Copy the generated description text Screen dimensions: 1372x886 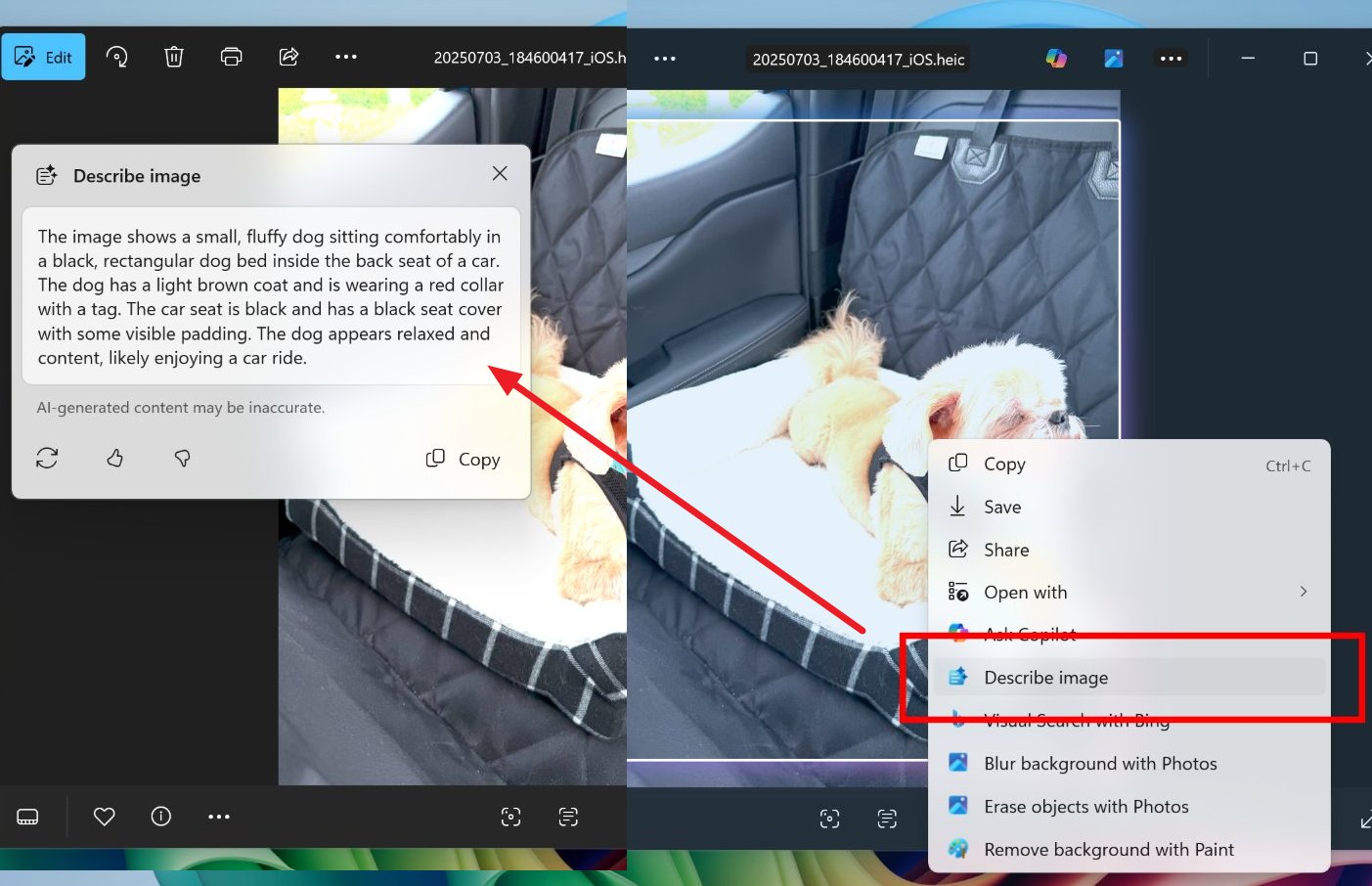(x=463, y=459)
